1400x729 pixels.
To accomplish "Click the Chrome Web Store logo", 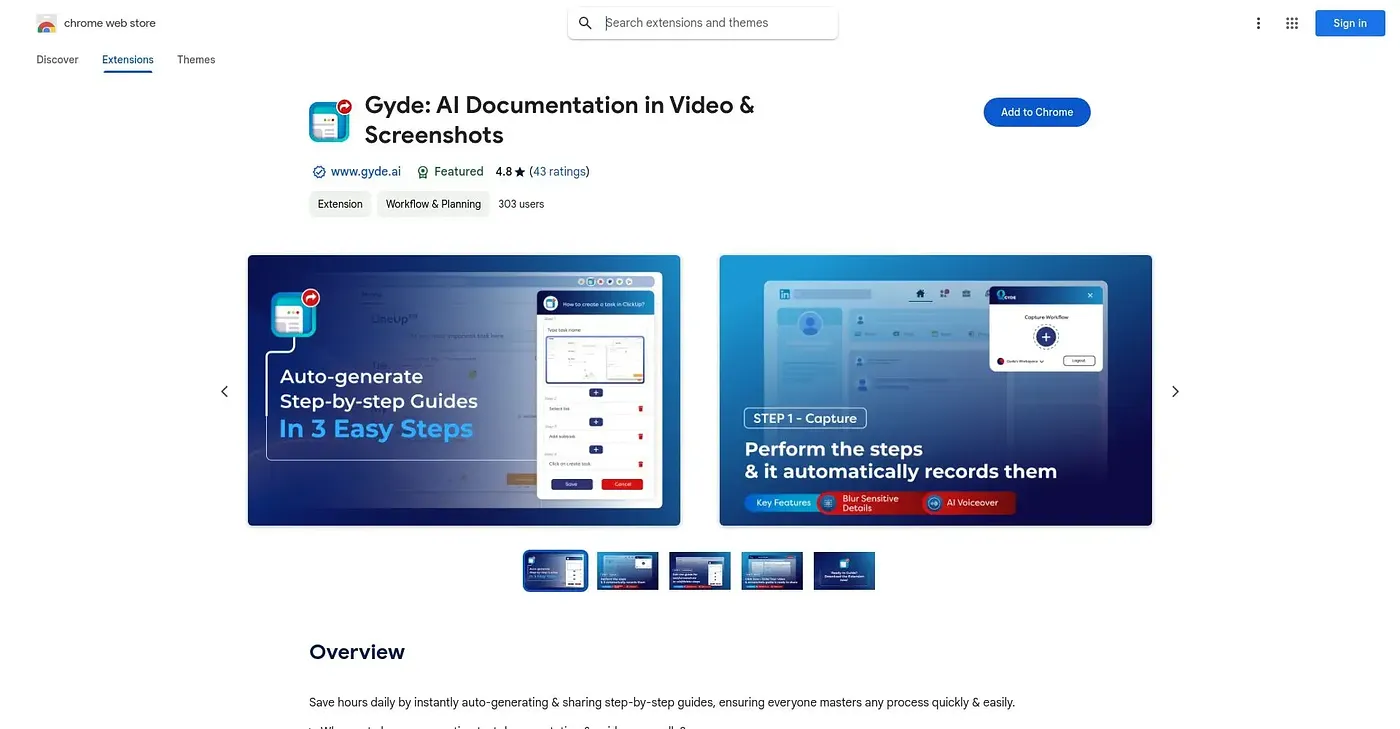I will point(46,23).
